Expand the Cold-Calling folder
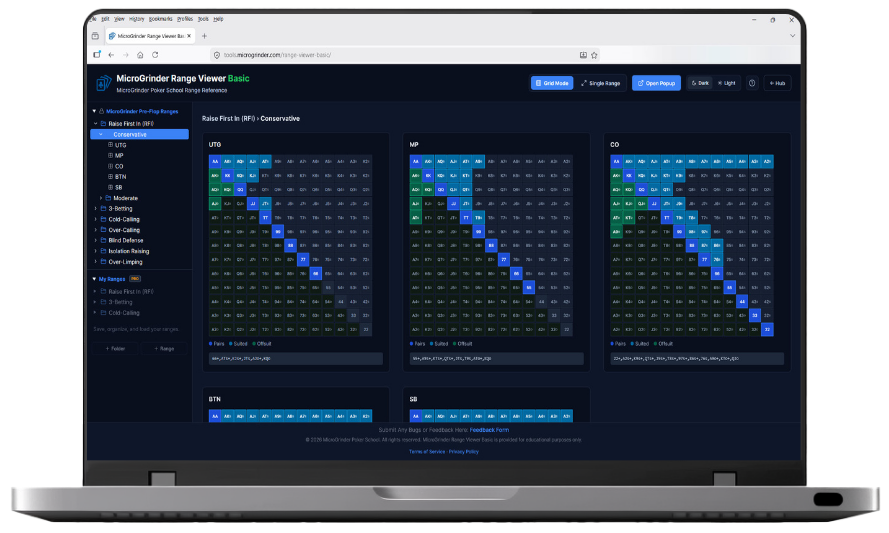 (x=95, y=219)
